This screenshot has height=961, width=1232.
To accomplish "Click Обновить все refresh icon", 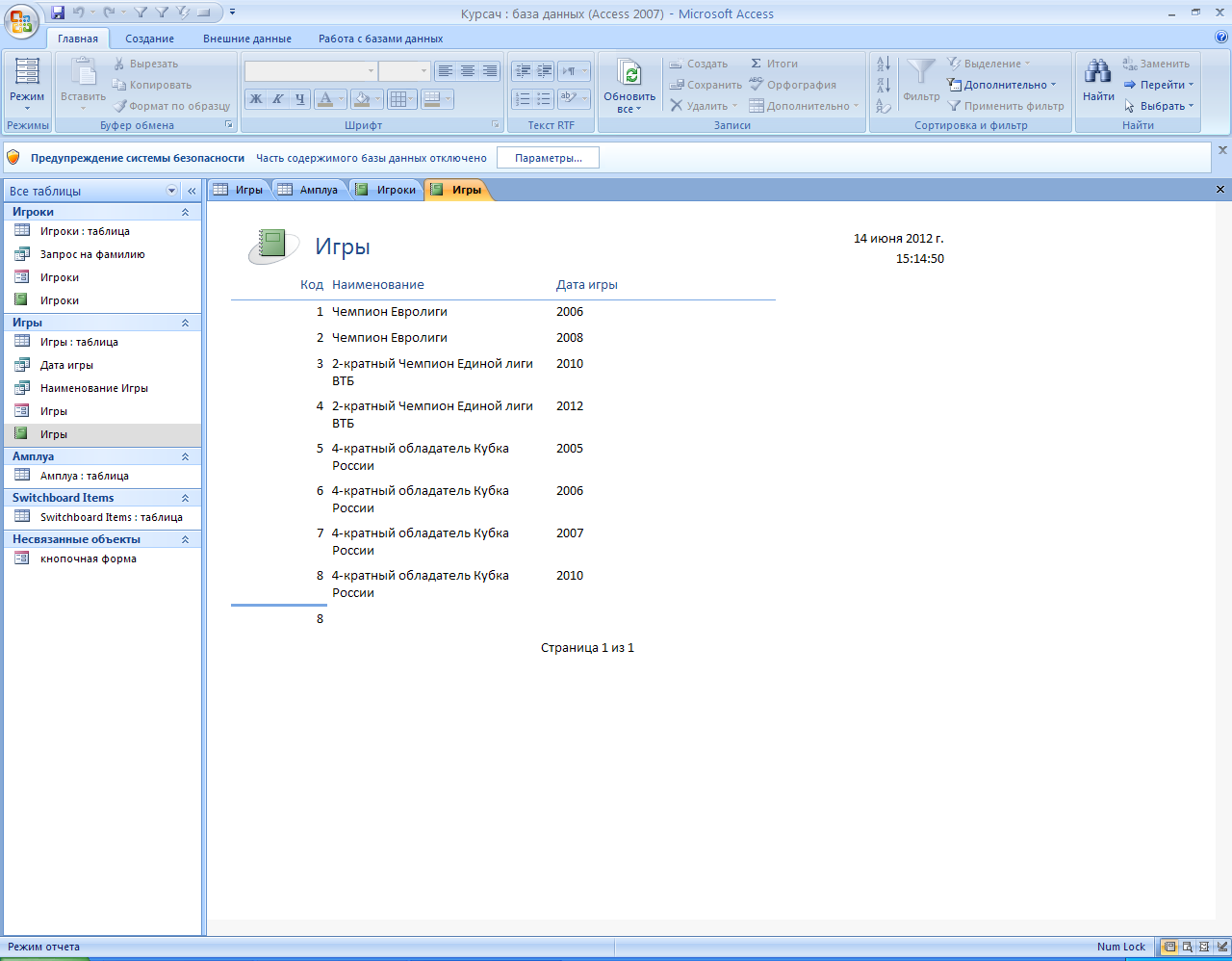I will point(629,73).
